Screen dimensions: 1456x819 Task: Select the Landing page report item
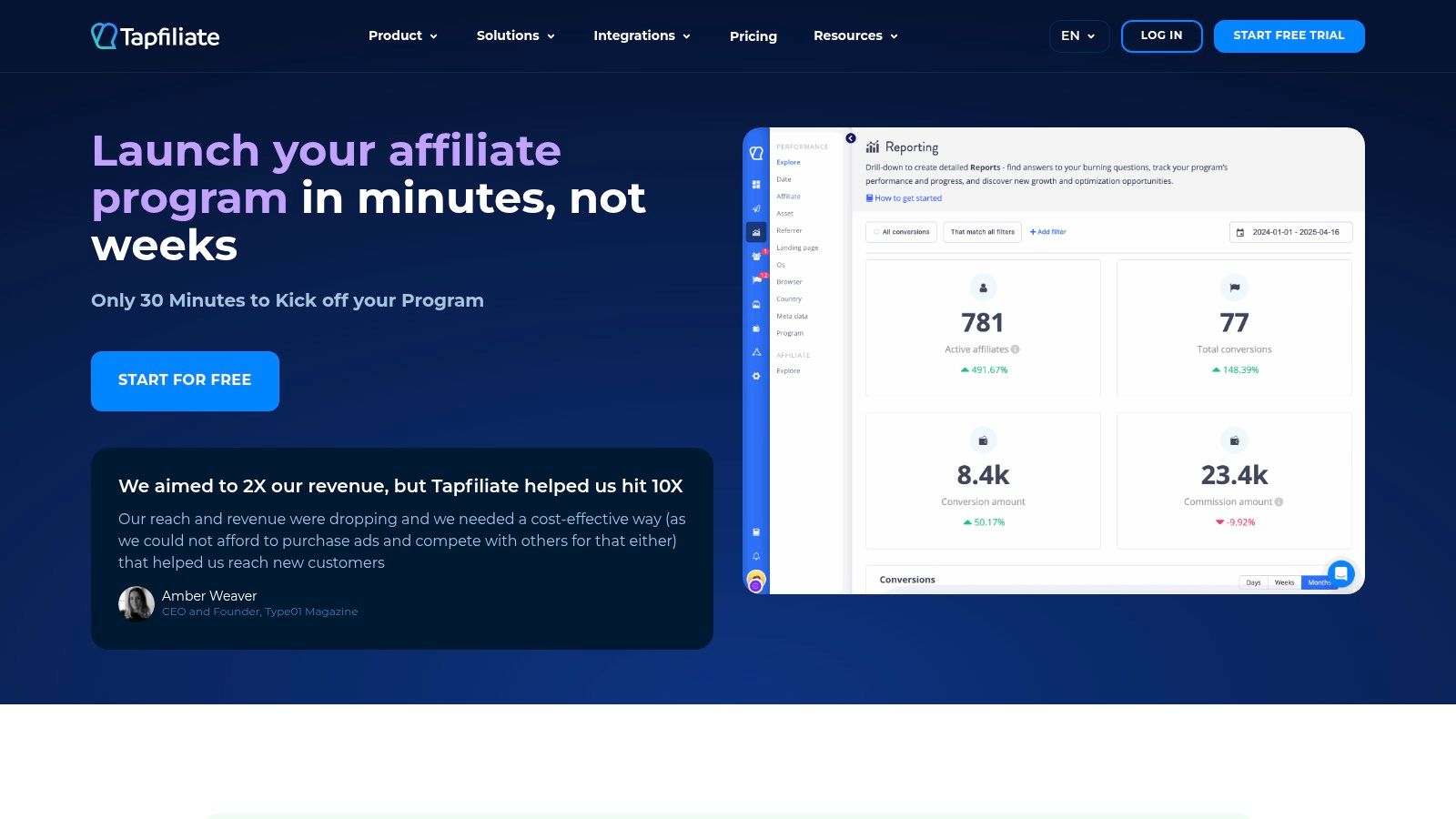[797, 248]
